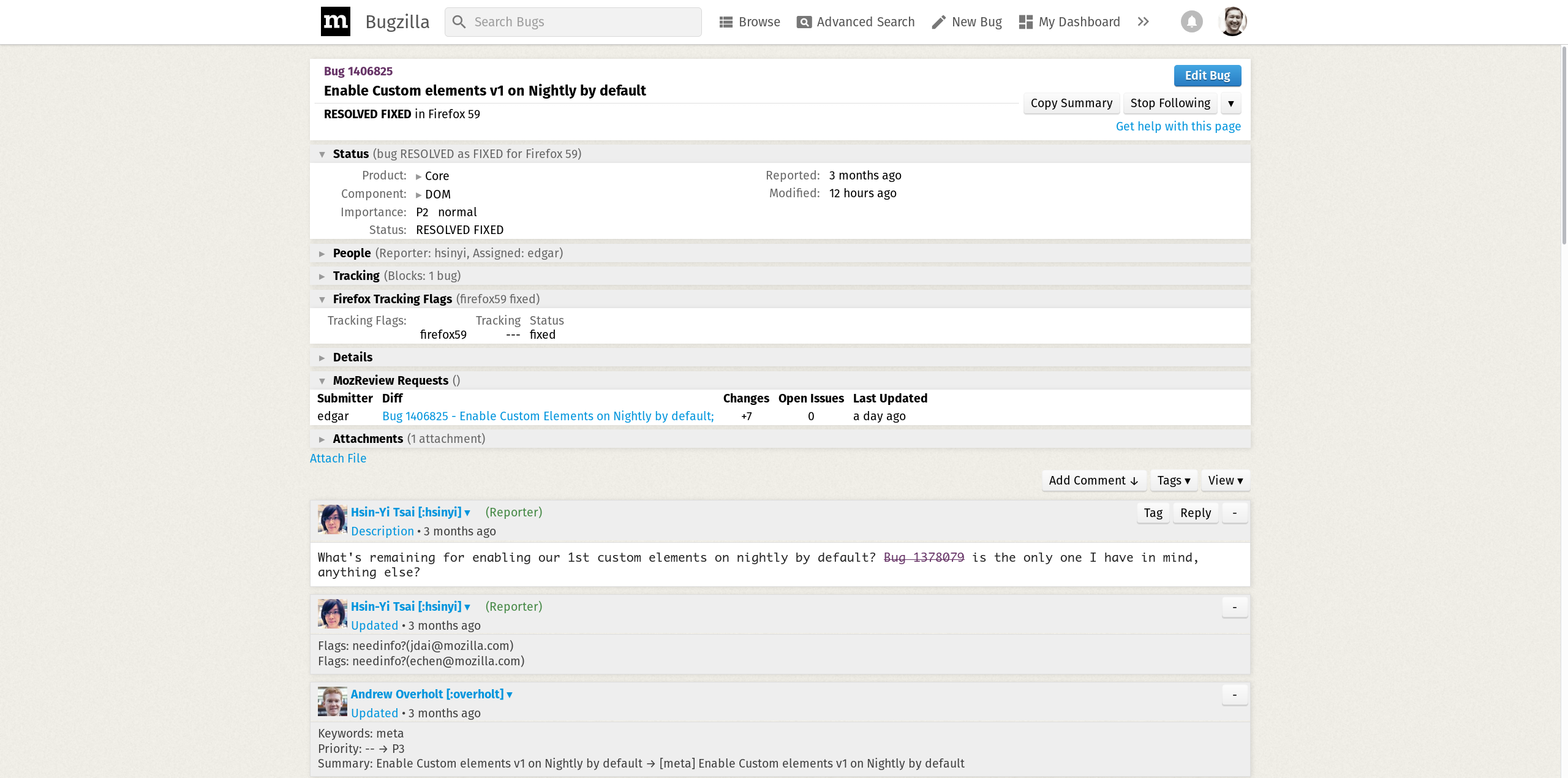The height and width of the screenshot is (778, 1568).
Task: Click the 'firefox59' tracking flag text
Action: pyautogui.click(x=443, y=334)
